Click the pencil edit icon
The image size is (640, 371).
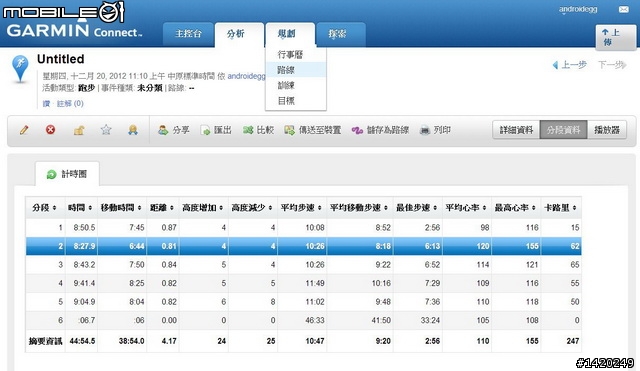click(24, 130)
